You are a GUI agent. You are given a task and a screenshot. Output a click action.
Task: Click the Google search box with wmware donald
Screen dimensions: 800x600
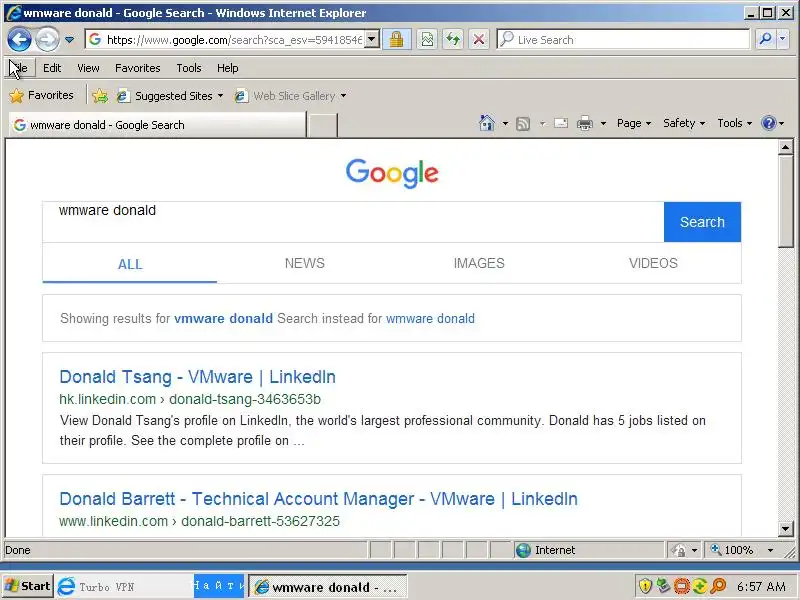353,222
